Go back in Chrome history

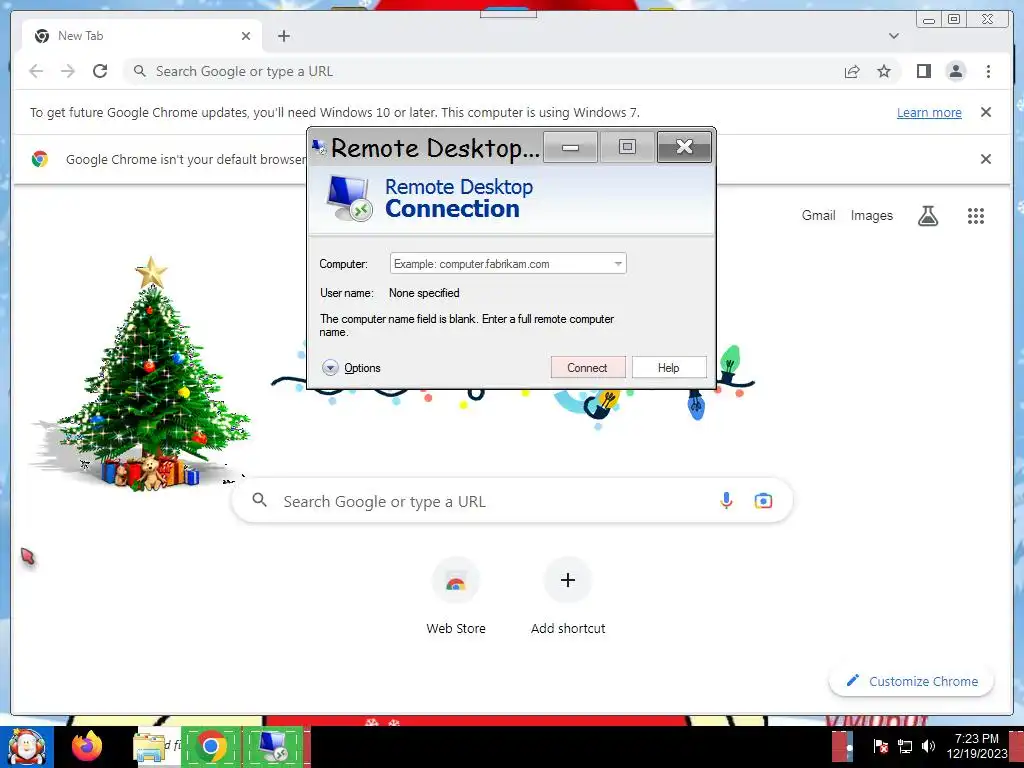37,71
